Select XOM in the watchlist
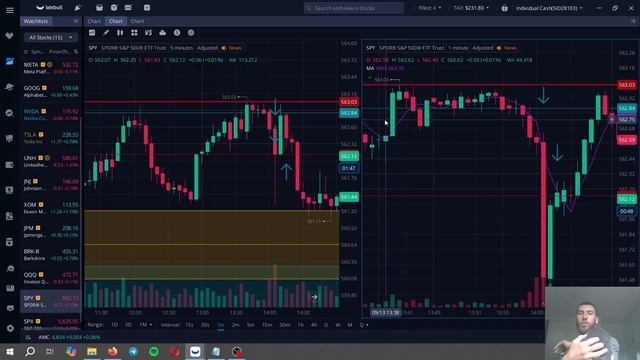 51,208
